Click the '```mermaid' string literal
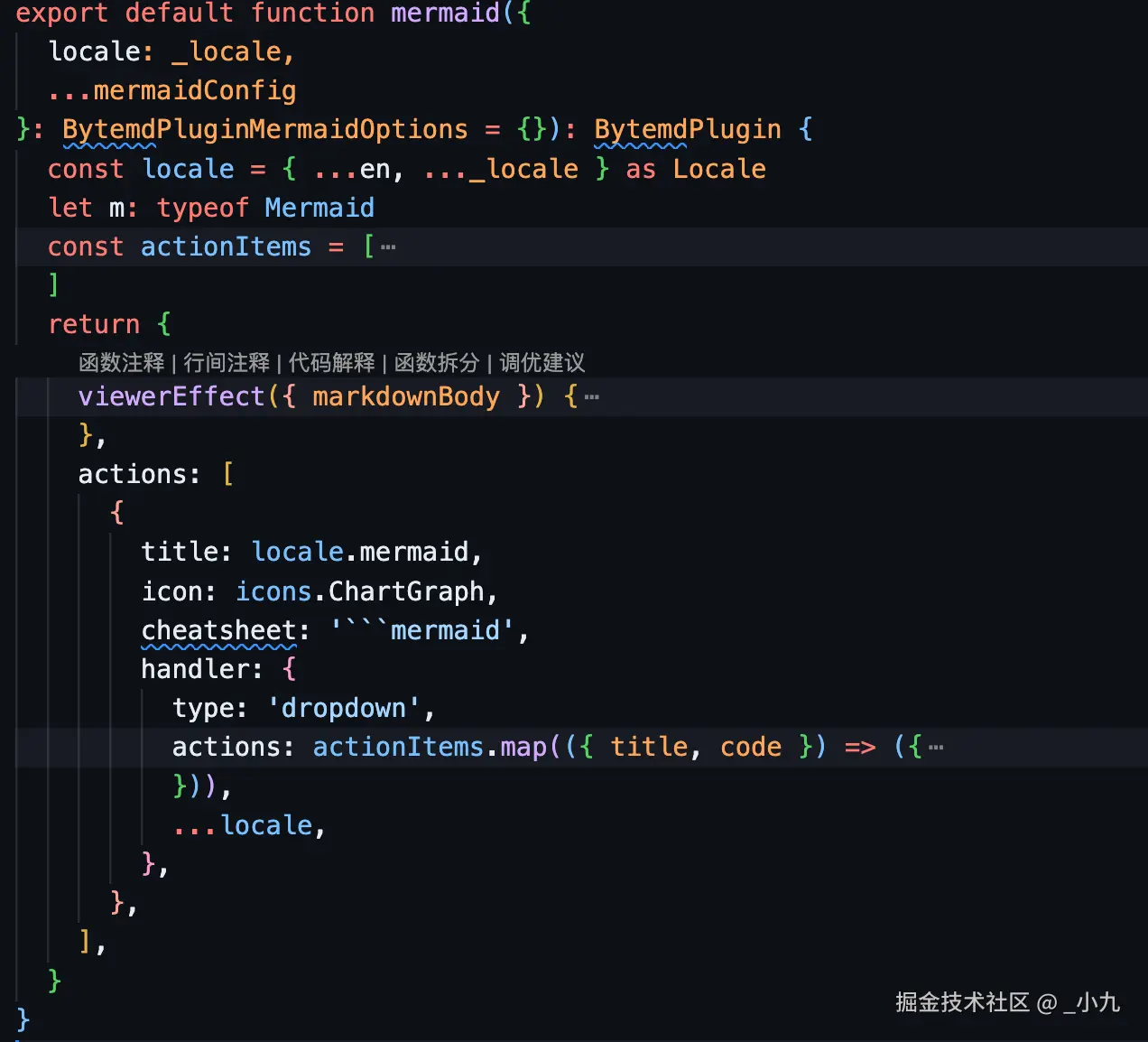1148x1042 pixels. click(x=422, y=630)
